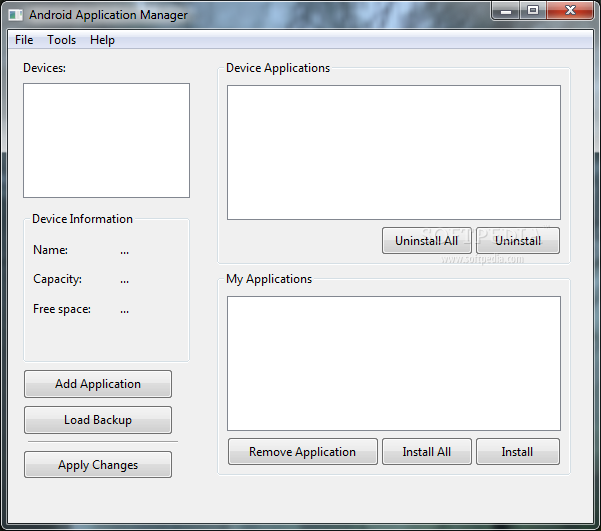This screenshot has height=531, width=601.
Task: Select the My Applications list box
Action: (394, 363)
